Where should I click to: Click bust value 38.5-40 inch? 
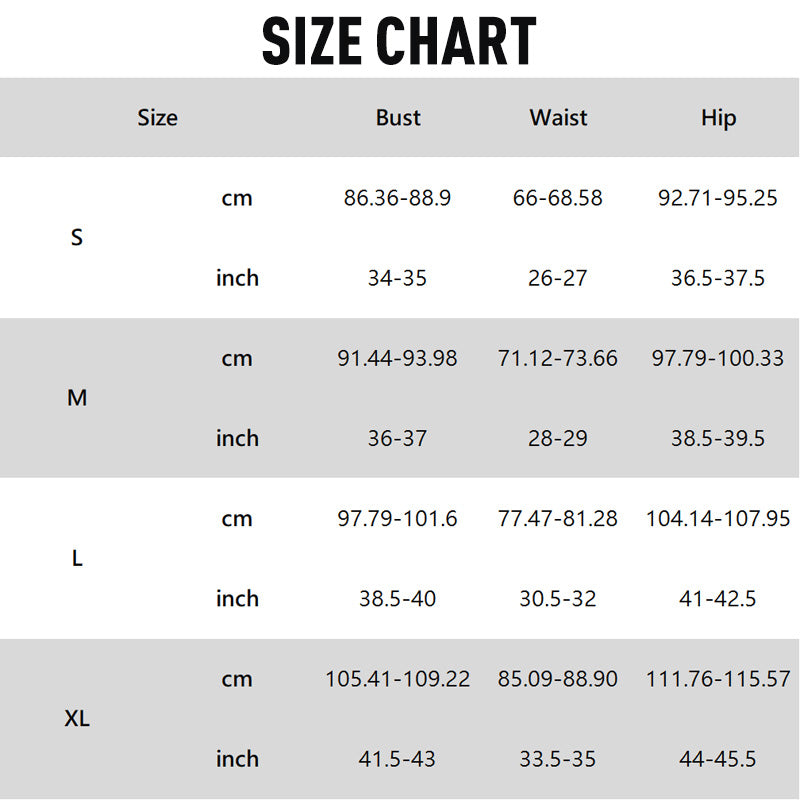click(397, 599)
